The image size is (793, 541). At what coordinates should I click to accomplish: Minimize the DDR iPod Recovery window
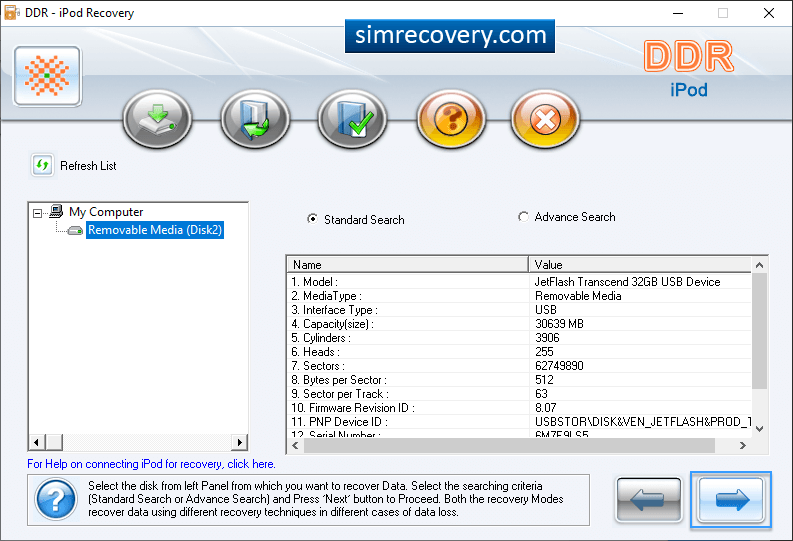click(678, 13)
